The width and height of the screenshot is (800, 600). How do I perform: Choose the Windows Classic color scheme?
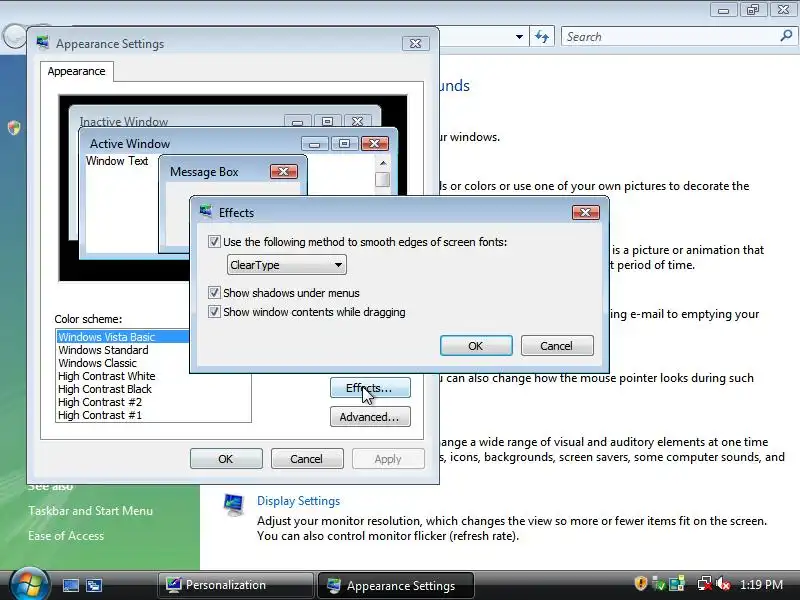pyautogui.click(x=97, y=363)
